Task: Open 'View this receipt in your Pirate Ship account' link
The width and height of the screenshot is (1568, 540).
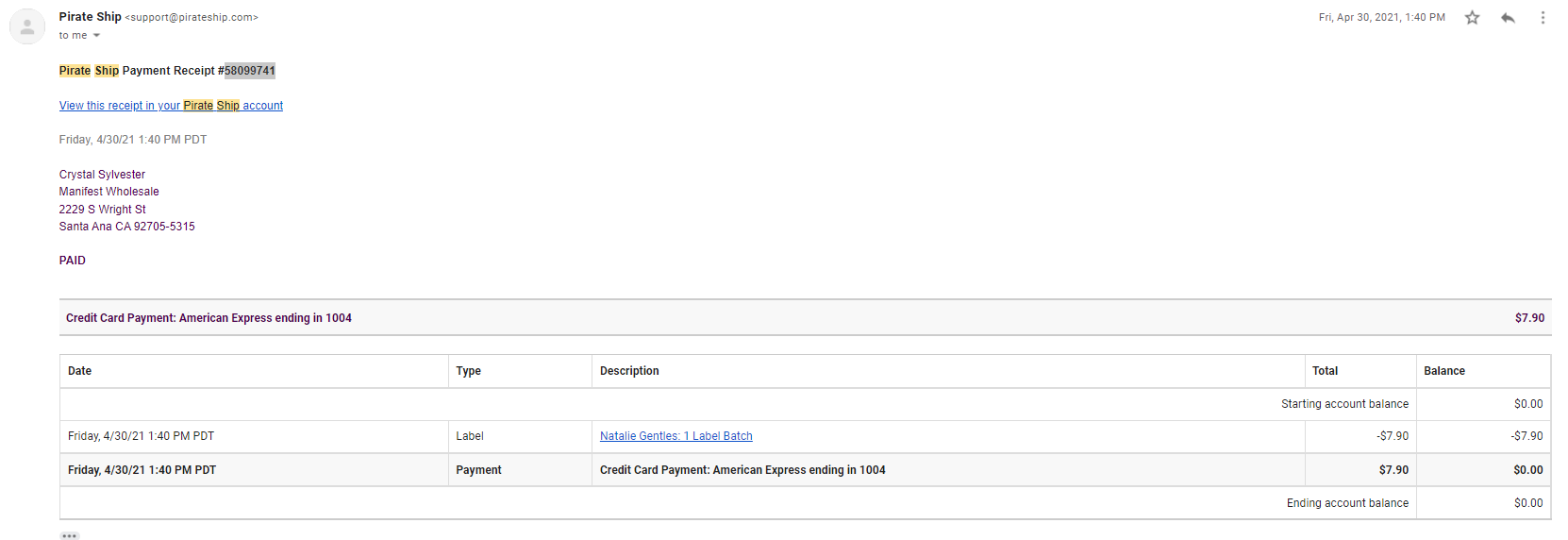Action: click(171, 106)
